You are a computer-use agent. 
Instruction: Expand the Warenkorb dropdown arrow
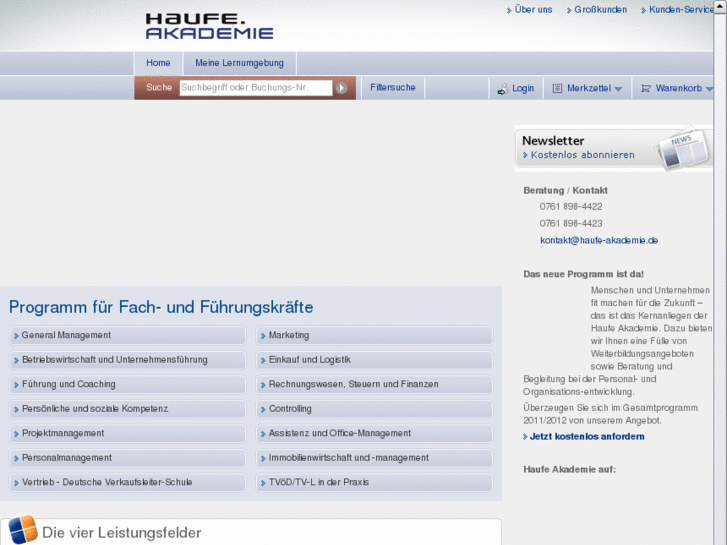[x=709, y=89]
